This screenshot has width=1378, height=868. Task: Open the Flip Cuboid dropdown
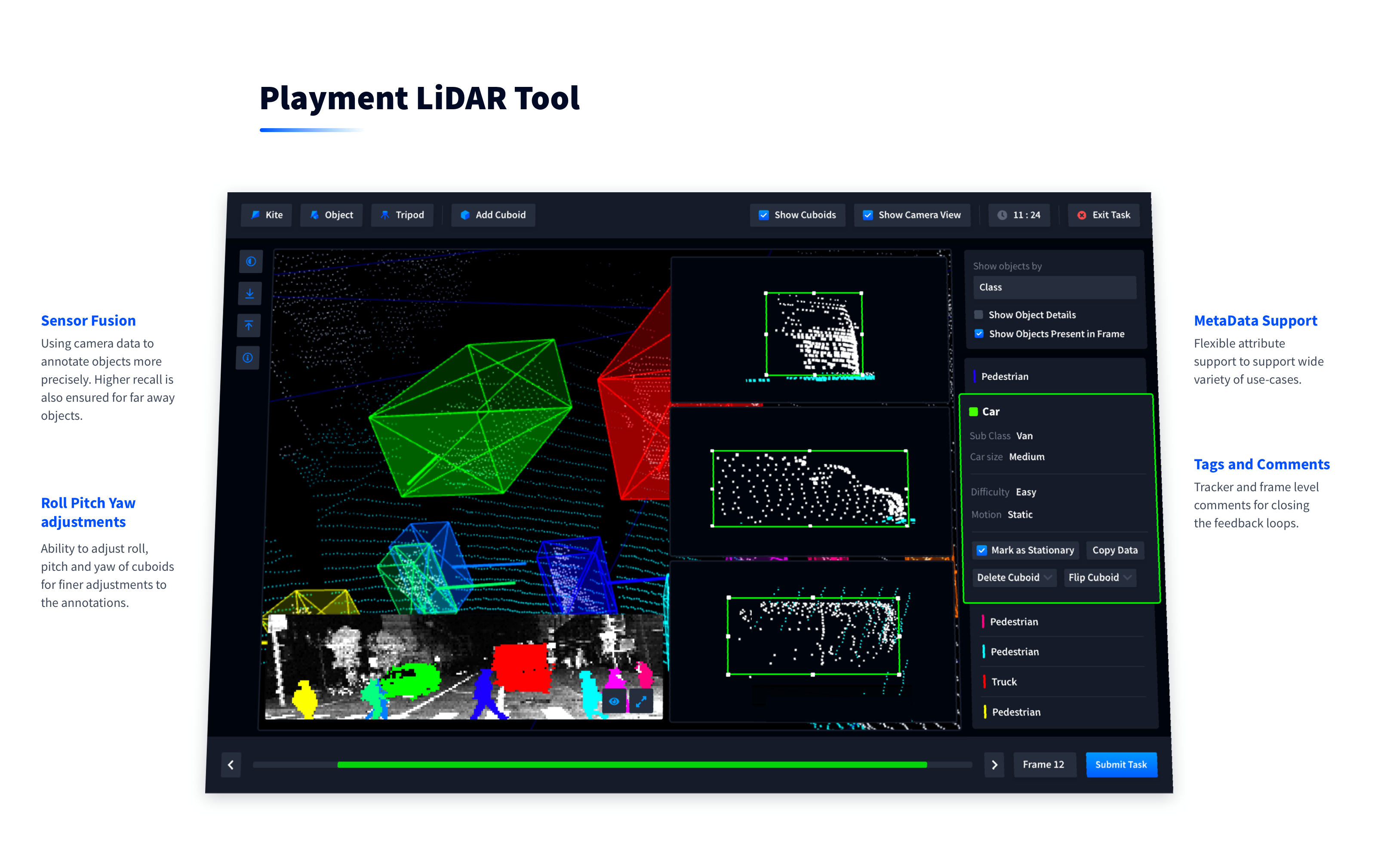(1100, 577)
